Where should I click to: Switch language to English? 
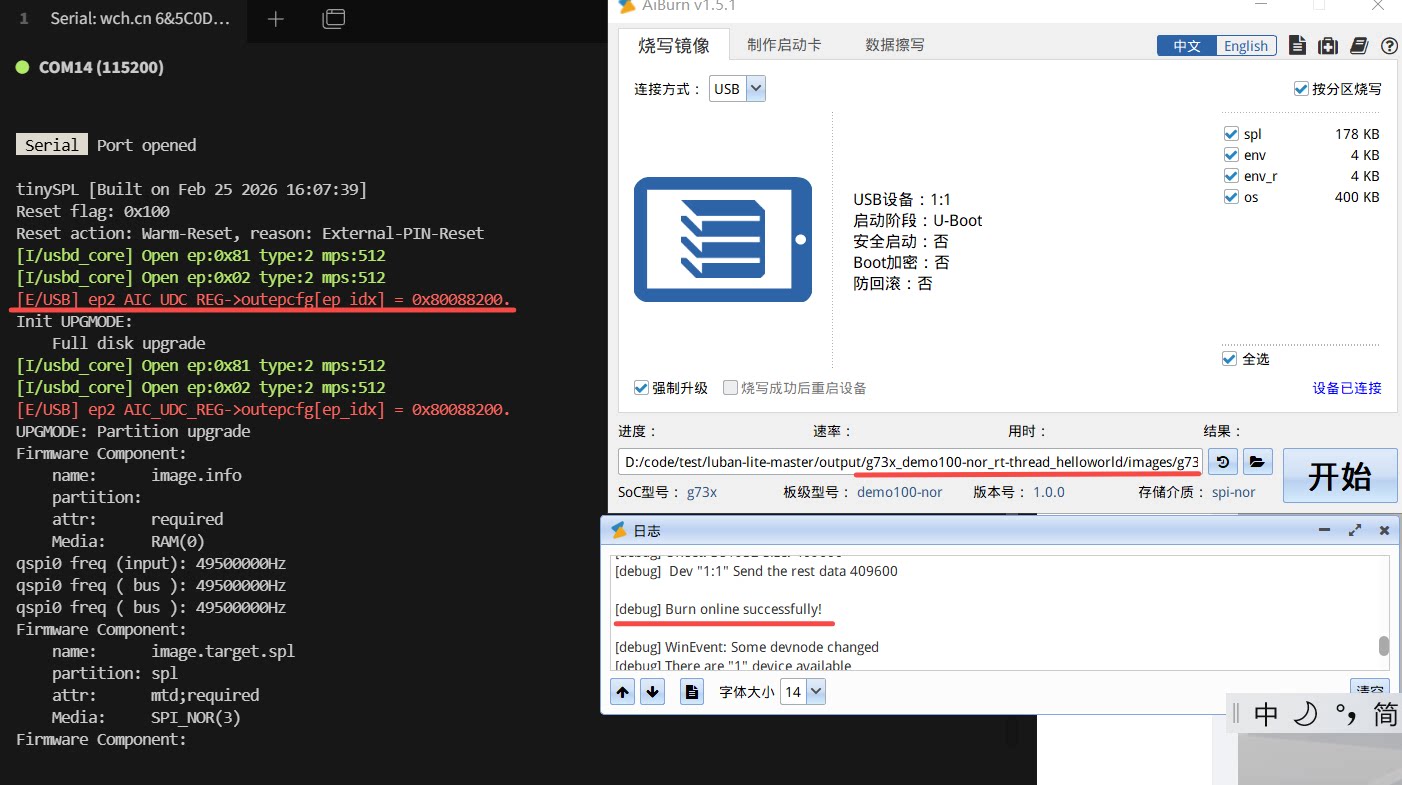[x=1246, y=46]
